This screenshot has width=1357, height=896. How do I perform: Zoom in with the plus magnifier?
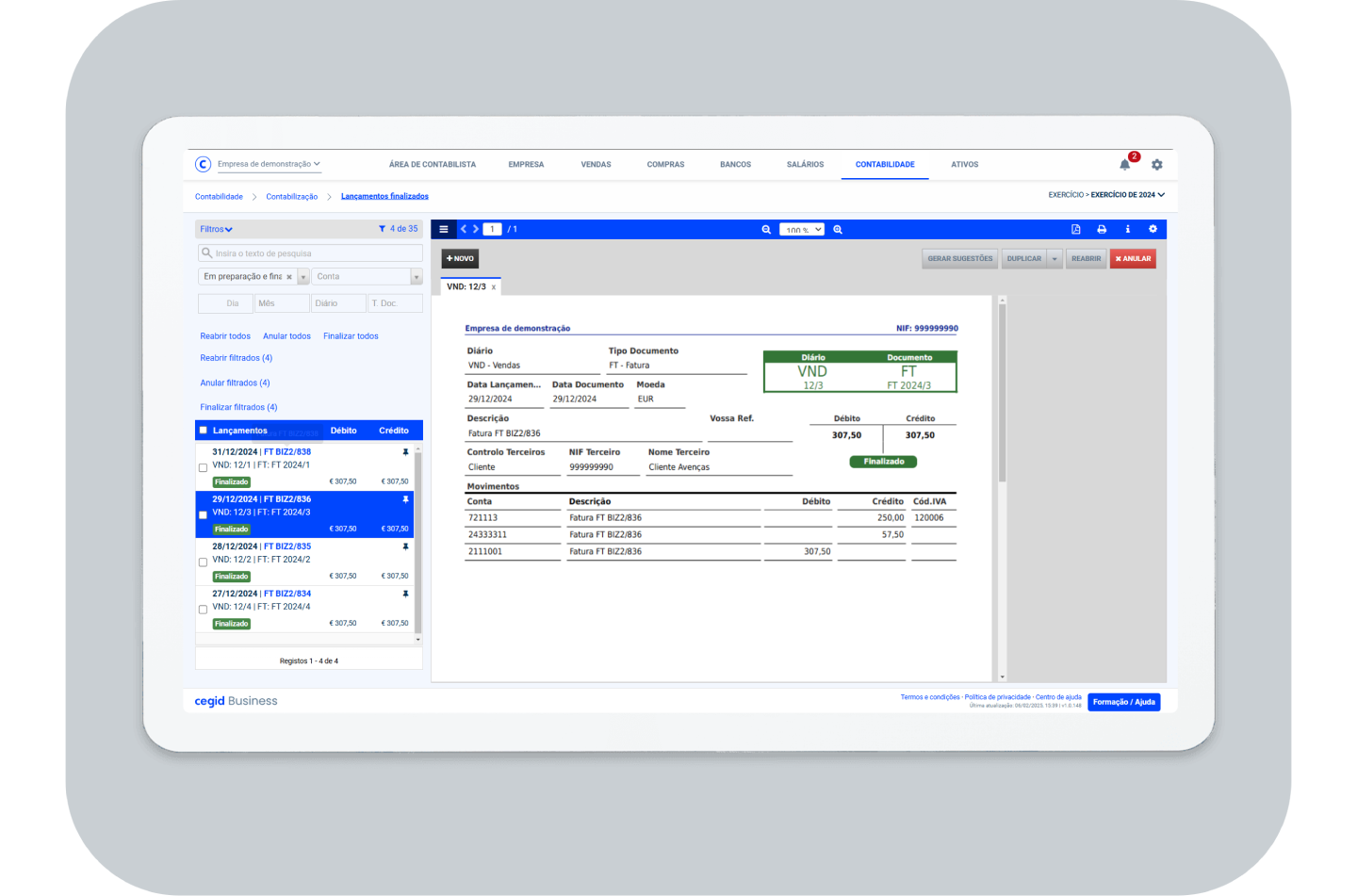(x=838, y=229)
